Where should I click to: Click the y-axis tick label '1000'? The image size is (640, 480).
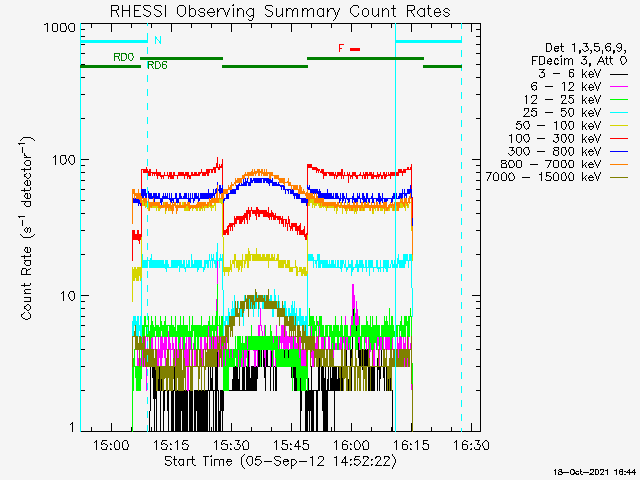(x=60, y=28)
